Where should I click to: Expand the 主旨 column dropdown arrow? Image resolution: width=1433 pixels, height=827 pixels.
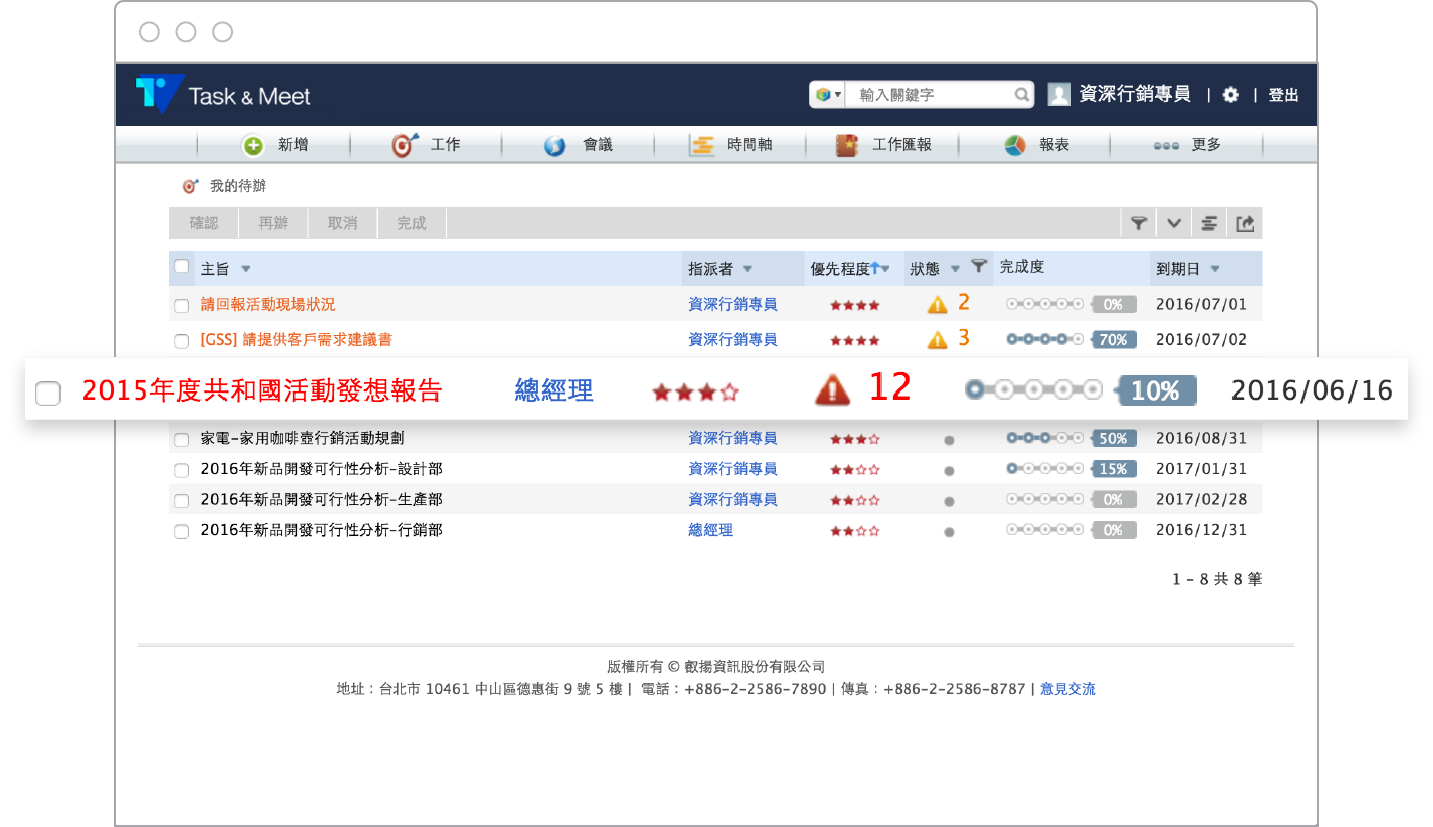click(246, 269)
